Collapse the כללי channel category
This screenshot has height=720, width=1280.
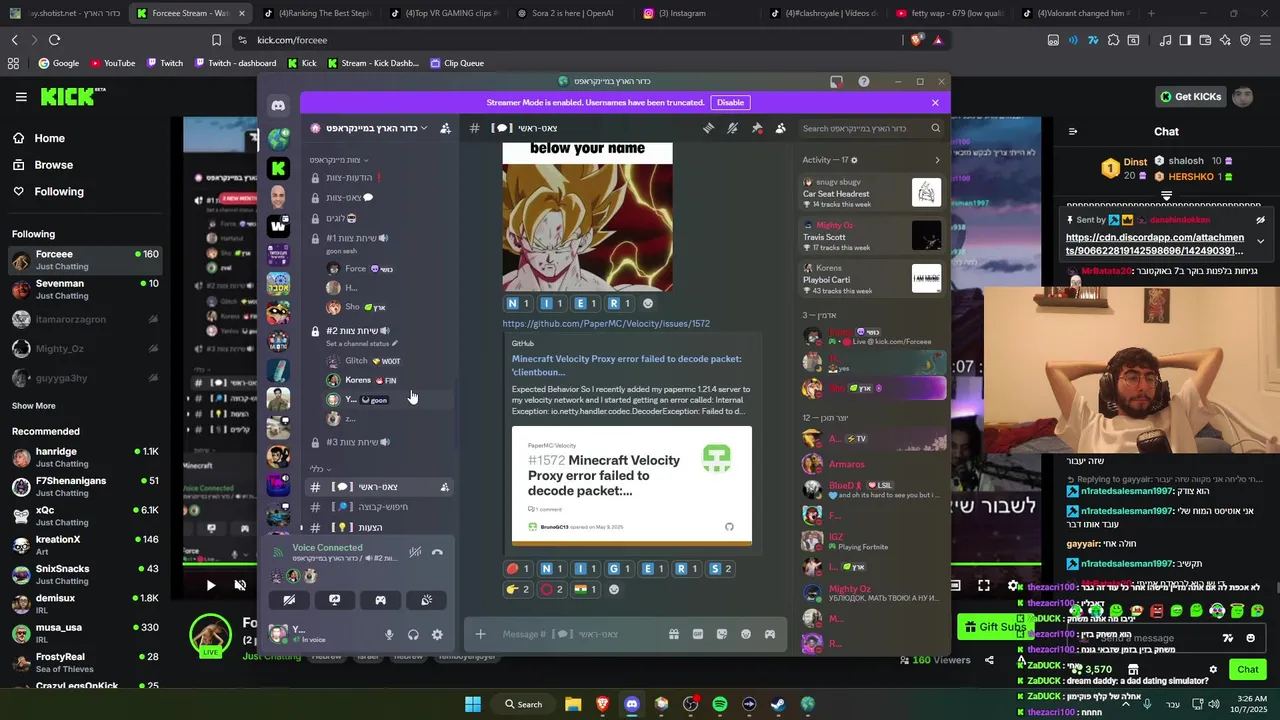tap(320, 469)
